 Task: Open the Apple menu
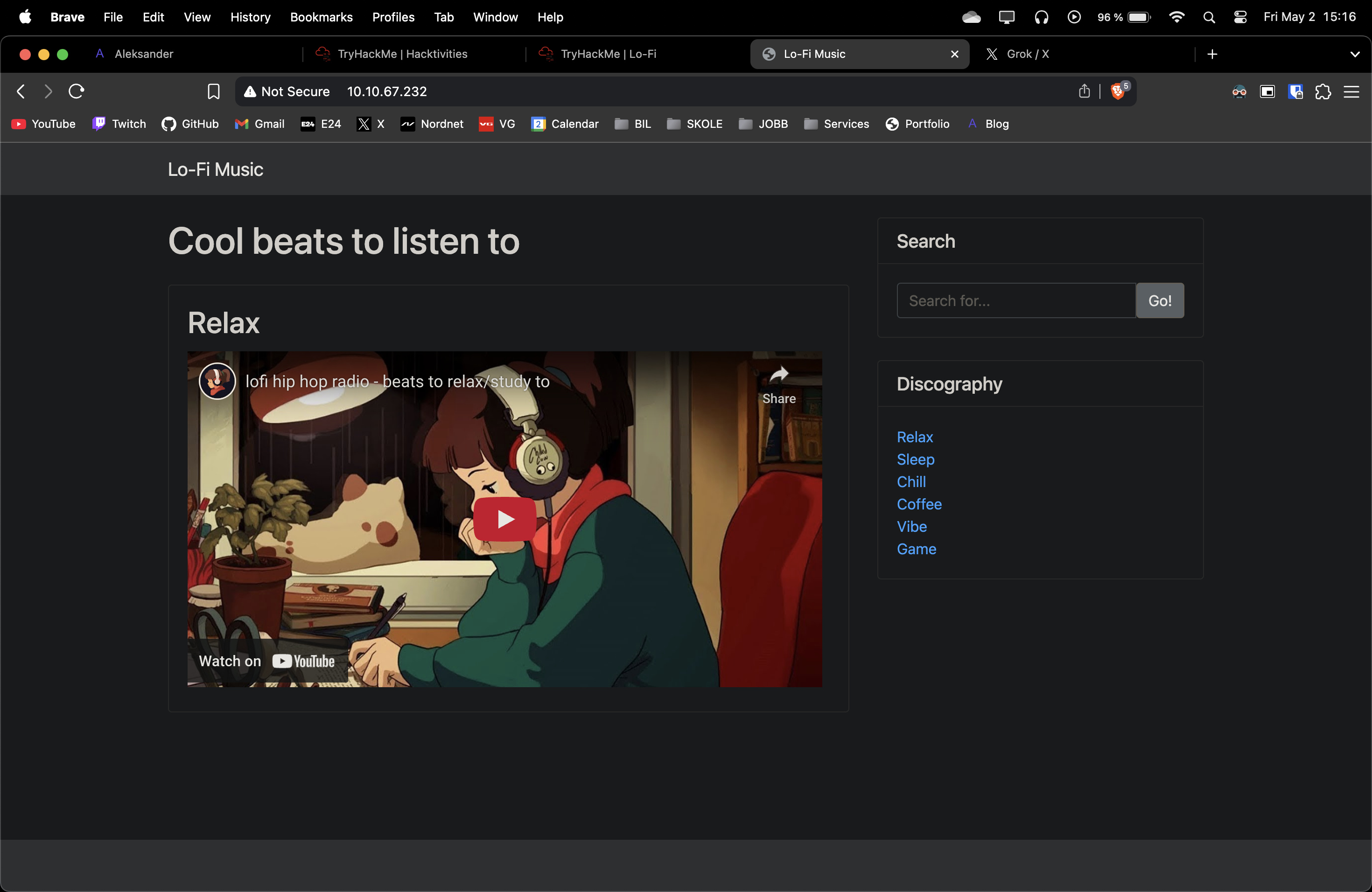[25, 17]
